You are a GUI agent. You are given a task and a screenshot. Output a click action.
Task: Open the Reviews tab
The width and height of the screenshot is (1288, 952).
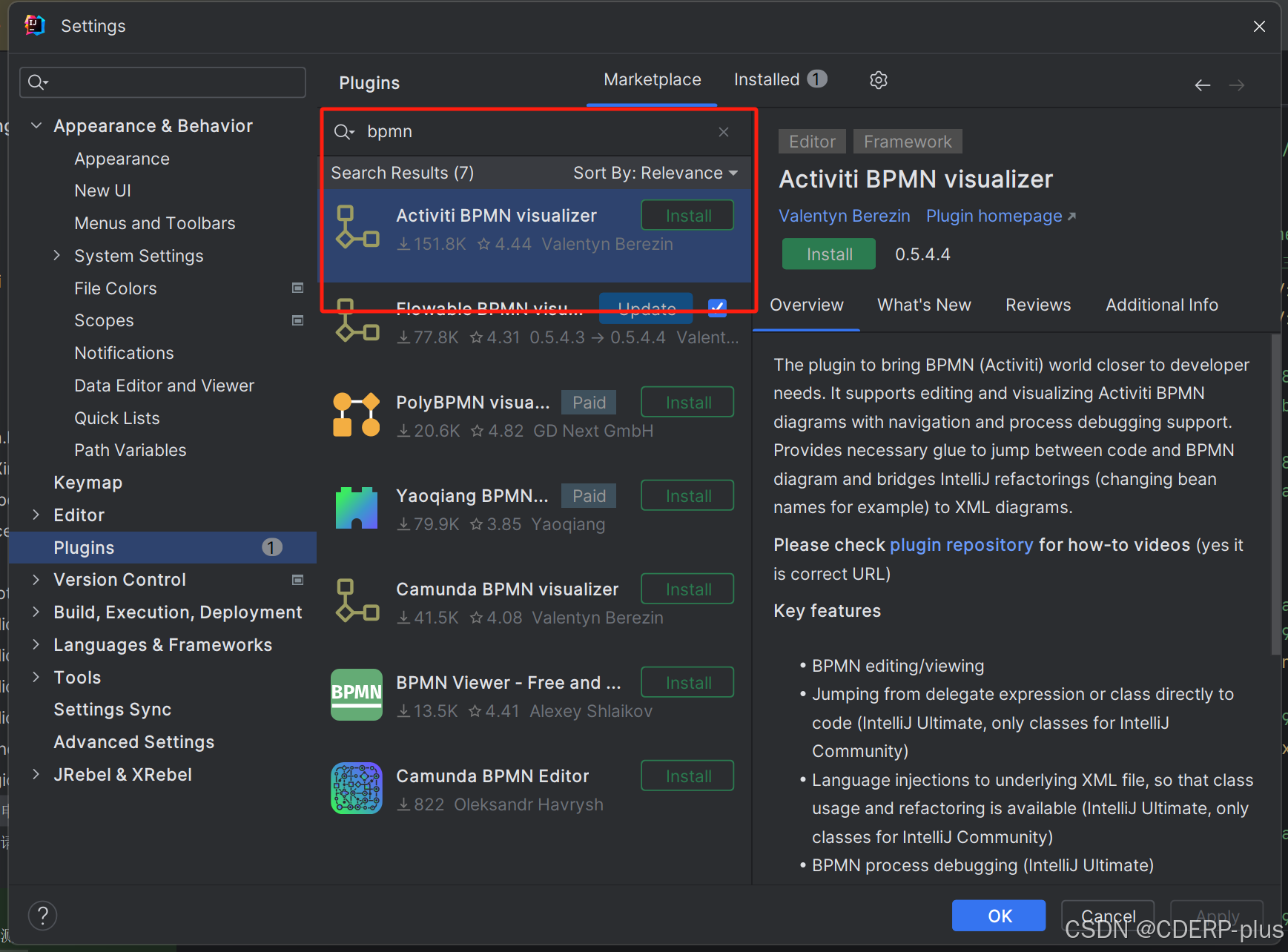(1038, 305)
